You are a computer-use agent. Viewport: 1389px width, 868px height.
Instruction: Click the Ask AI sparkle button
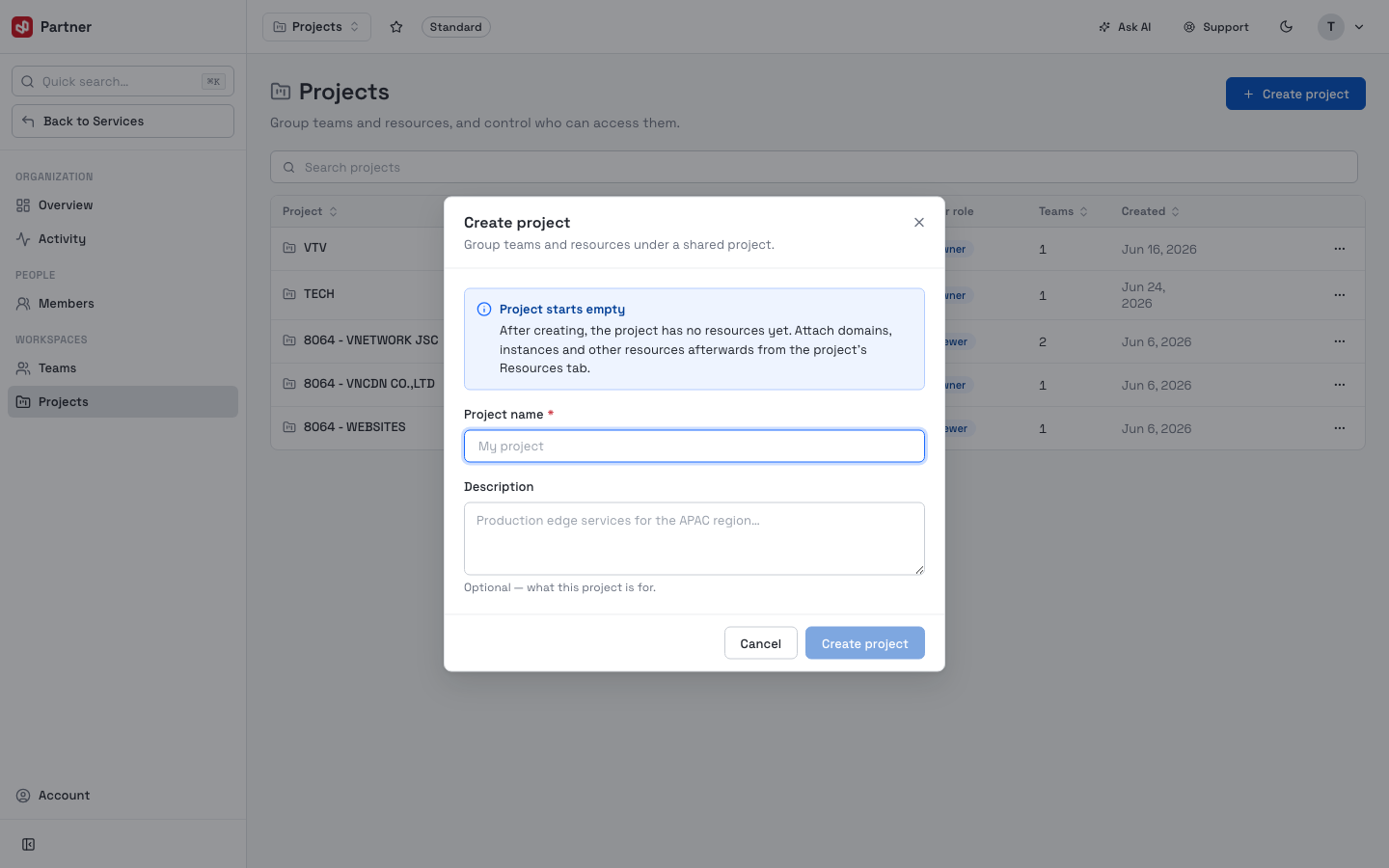click(x=1125, y=27)
